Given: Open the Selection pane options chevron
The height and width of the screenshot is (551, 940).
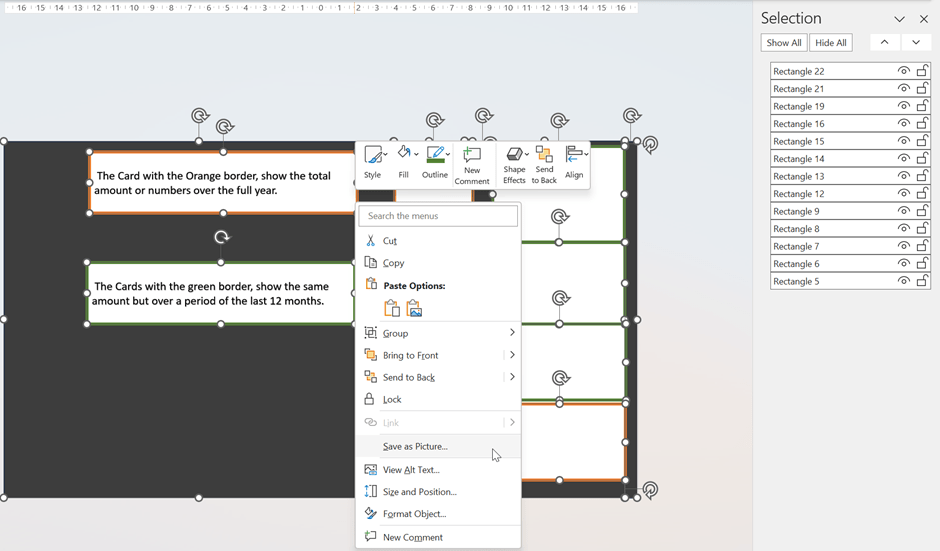Looking at the screenshot, I should [899, 19].
